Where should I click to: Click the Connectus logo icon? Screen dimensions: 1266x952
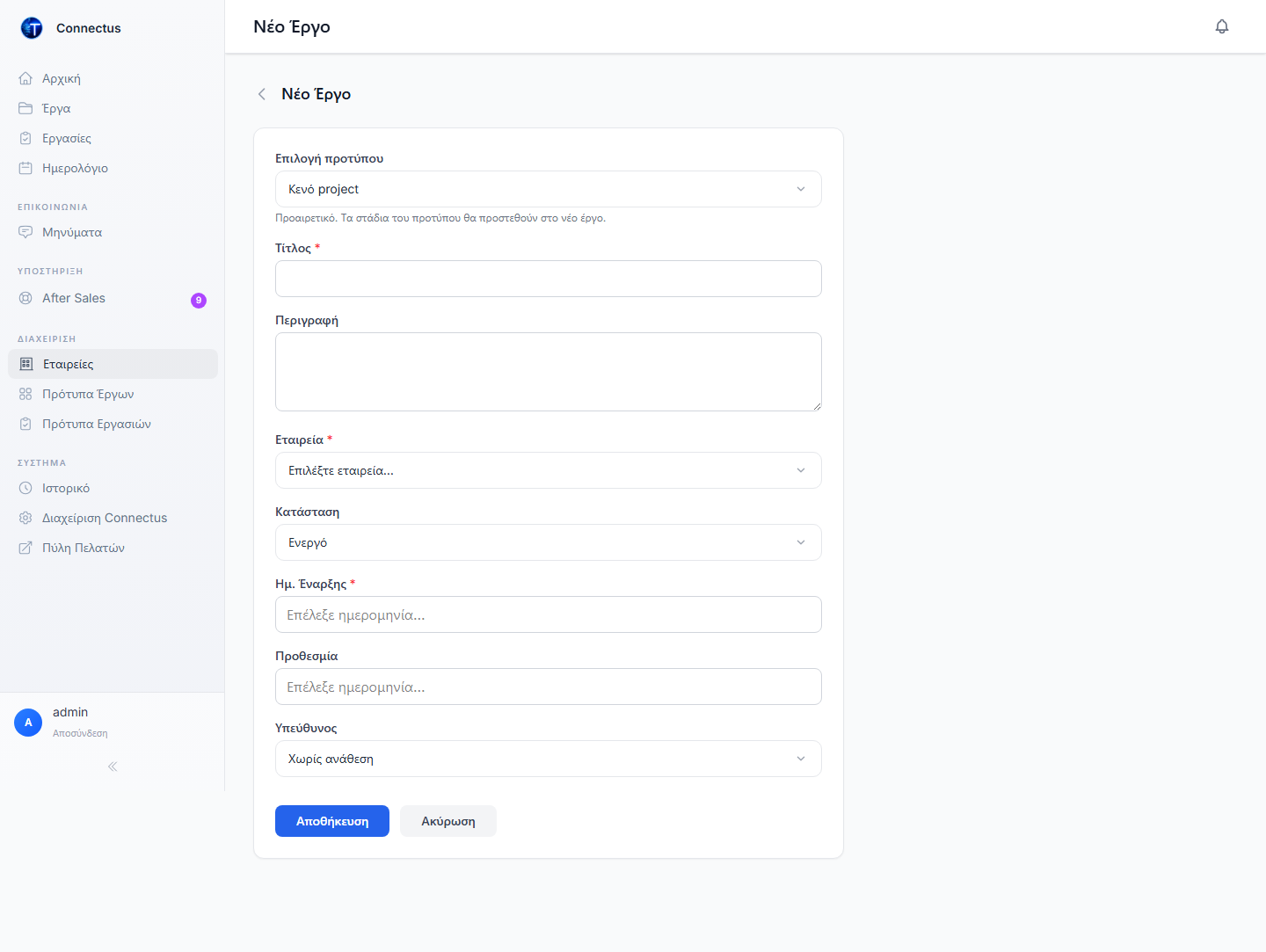[x=32, y=28]
